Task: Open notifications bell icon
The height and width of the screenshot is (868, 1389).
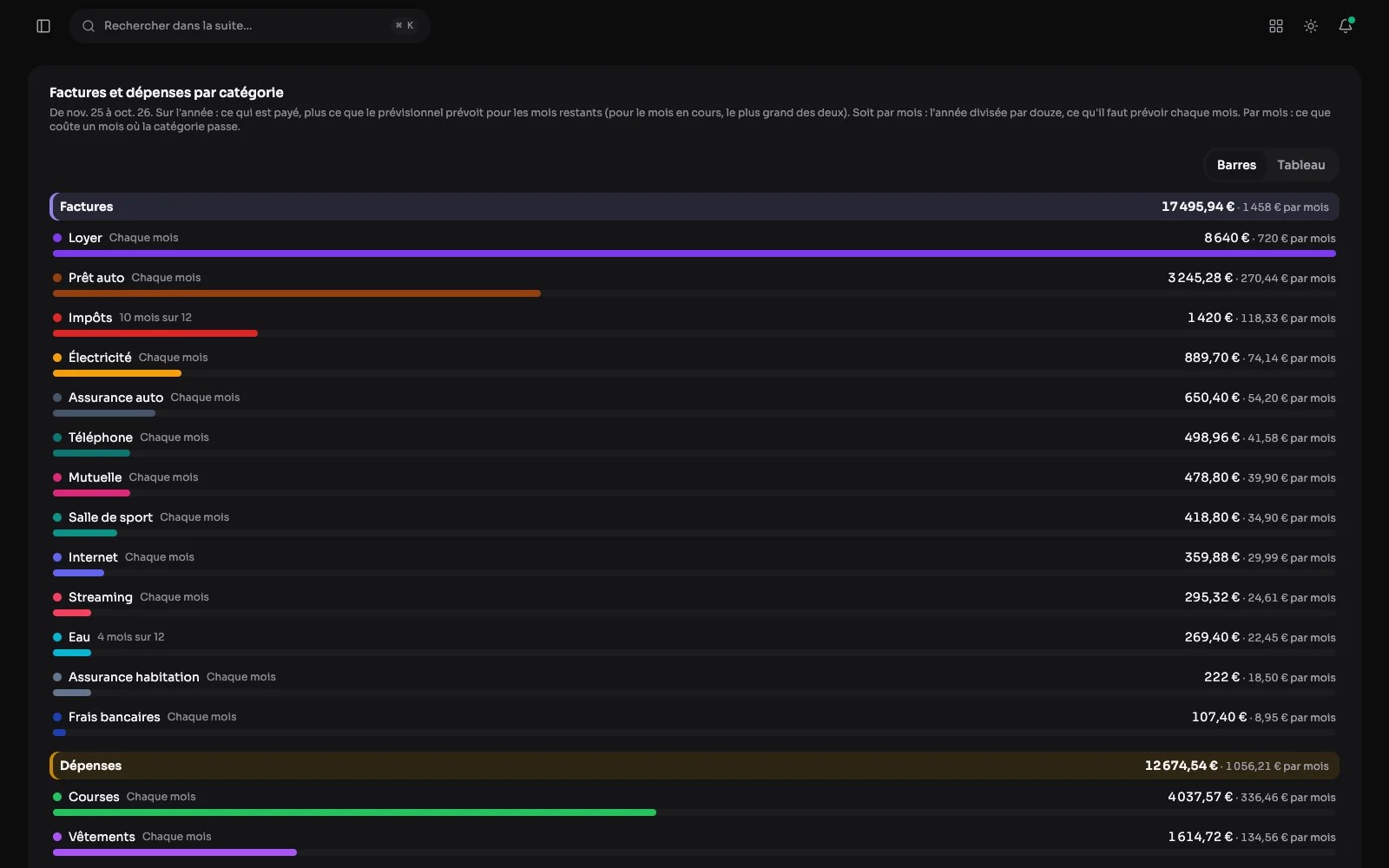Action: pos(1346,26)
